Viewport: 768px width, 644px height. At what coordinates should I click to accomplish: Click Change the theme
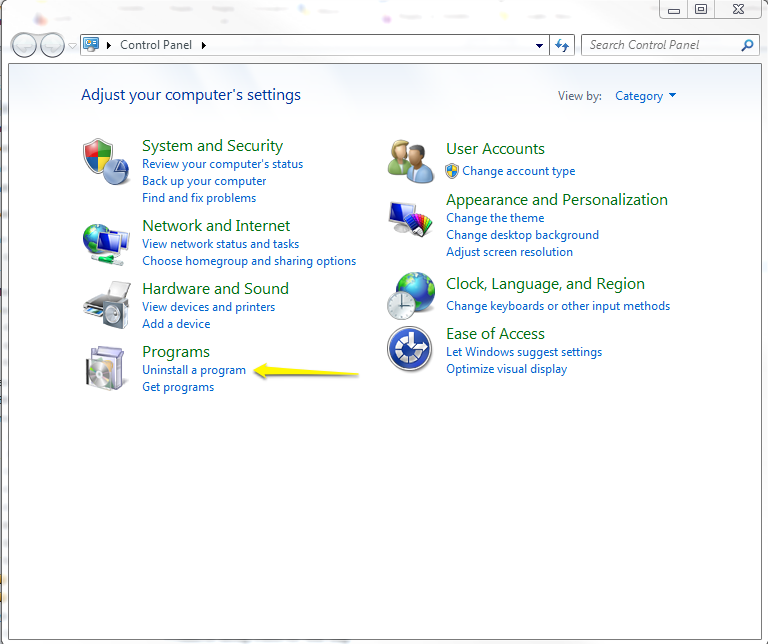coord(495,218)
